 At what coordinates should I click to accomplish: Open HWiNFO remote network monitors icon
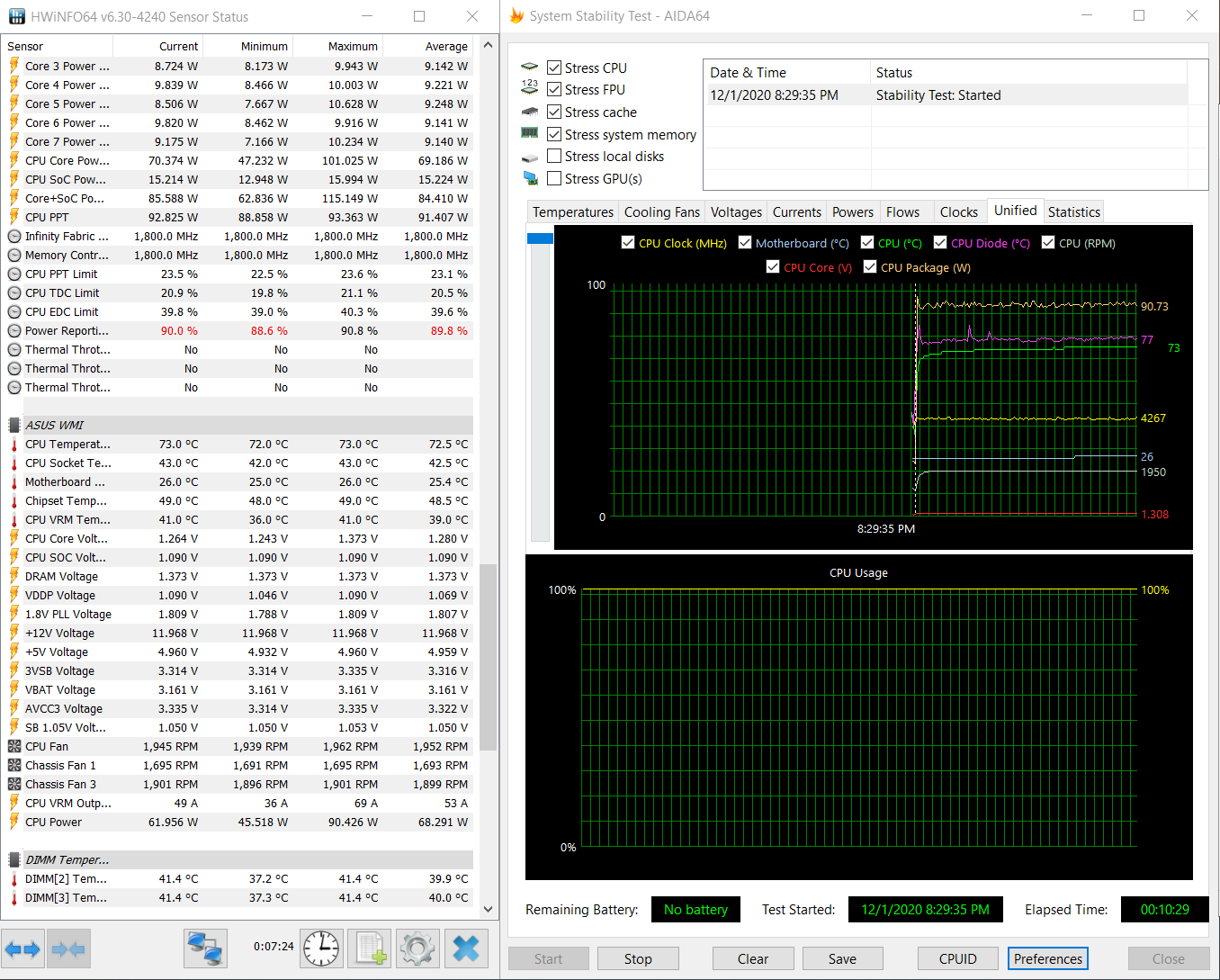(x=205, y=949)
